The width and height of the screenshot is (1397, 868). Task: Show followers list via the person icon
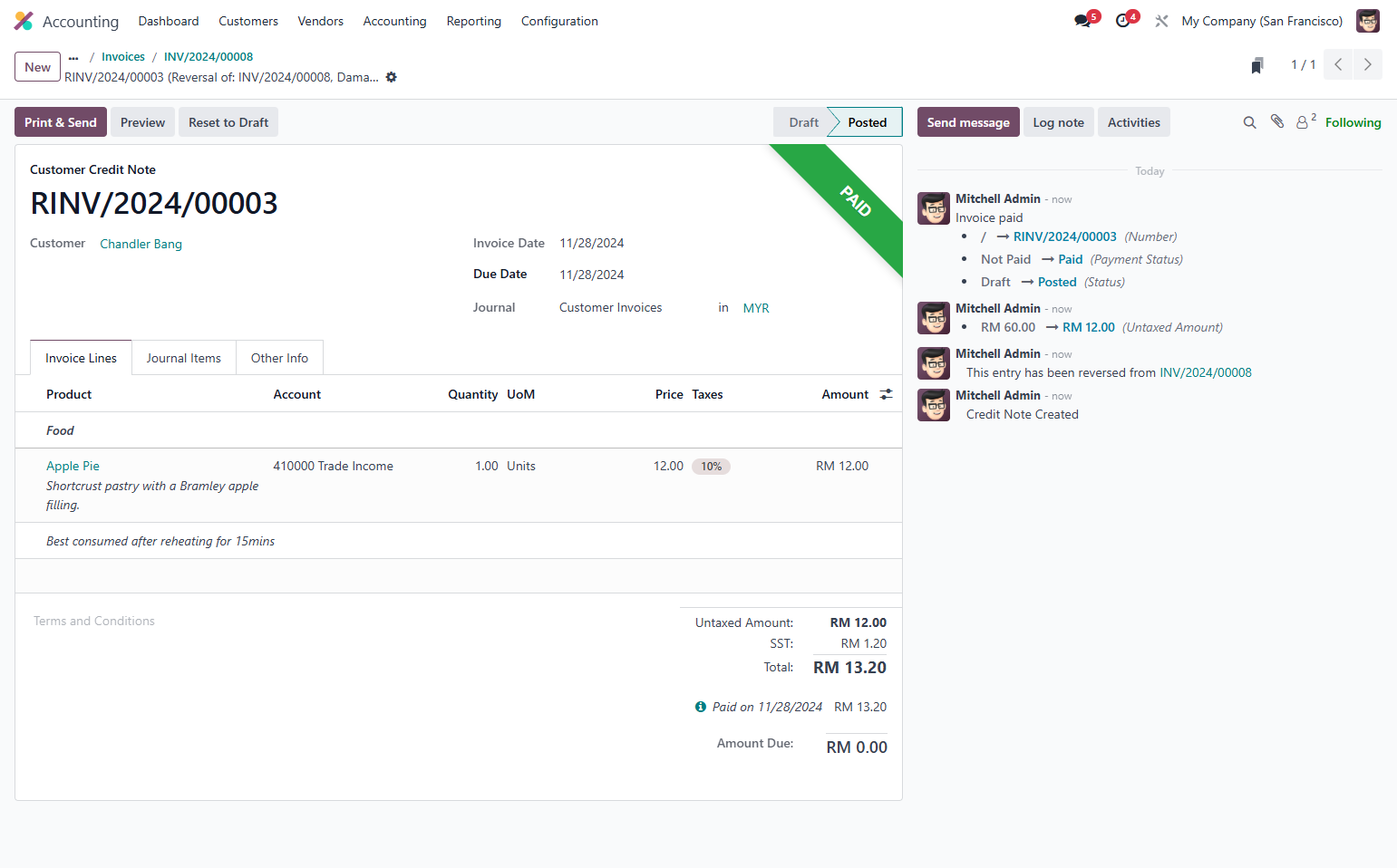coord(1305,121)
